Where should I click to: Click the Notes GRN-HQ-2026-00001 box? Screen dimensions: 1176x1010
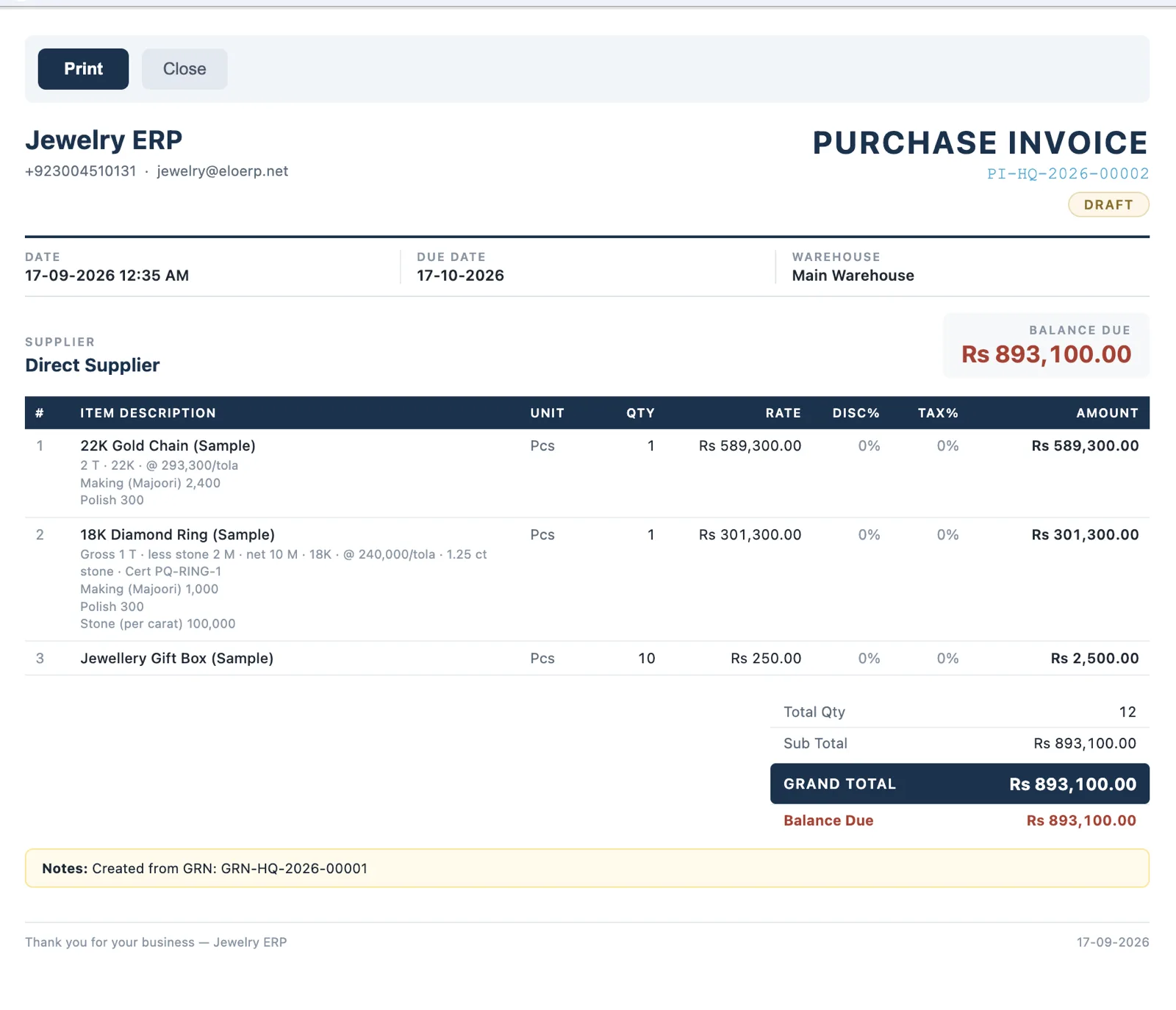click(587, 868)
